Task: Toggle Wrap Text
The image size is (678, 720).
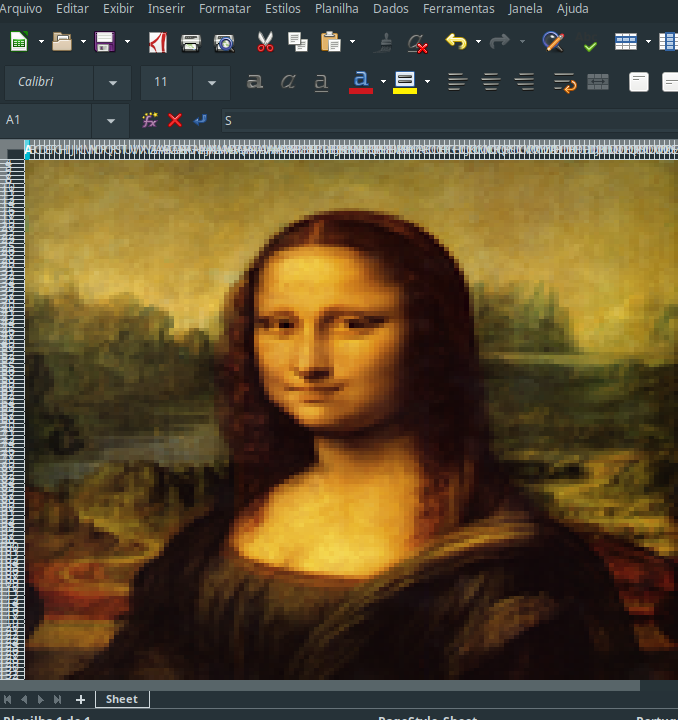Action: [x=565, y=83]
